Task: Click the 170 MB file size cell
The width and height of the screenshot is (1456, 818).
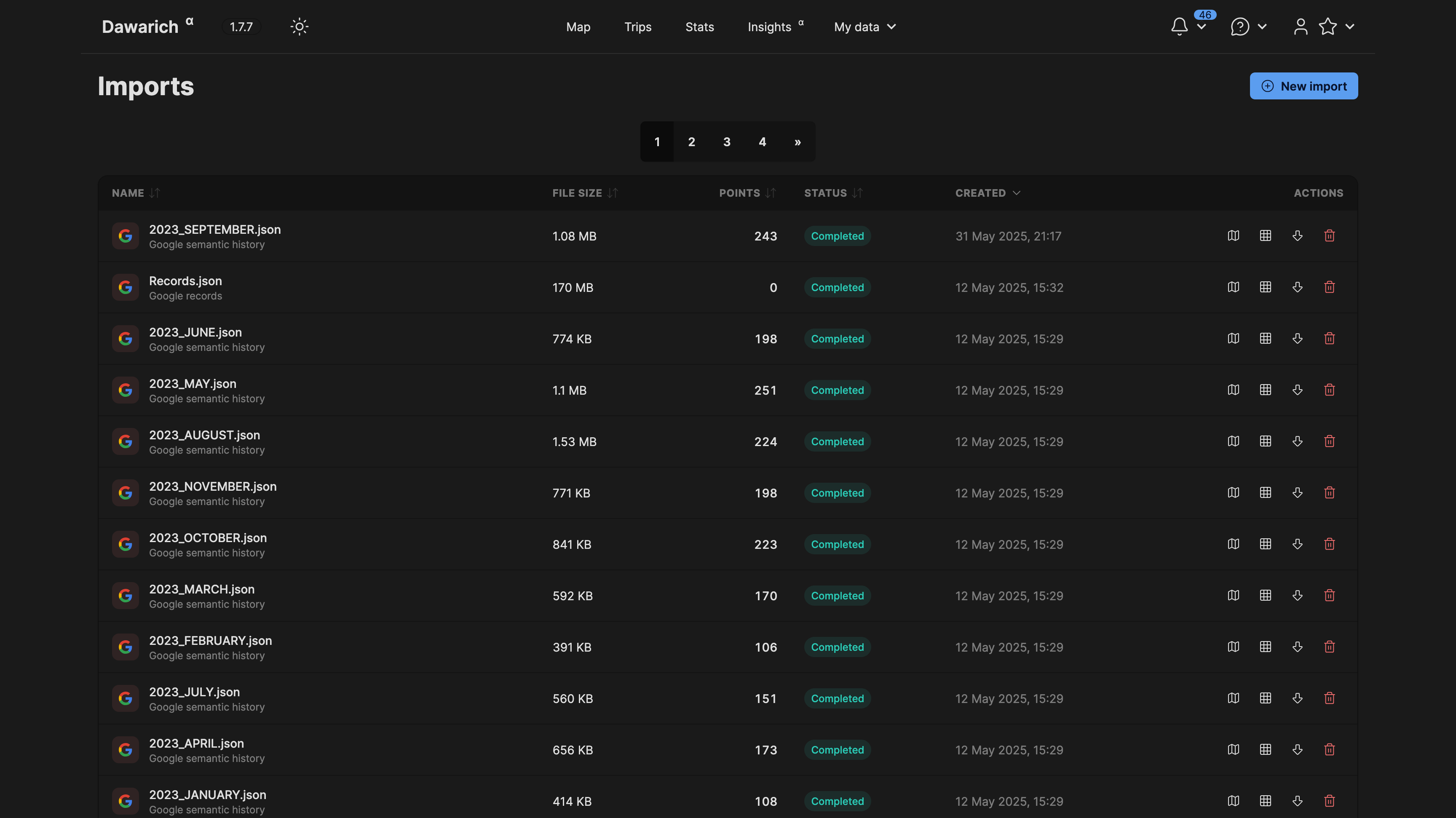Action: [573, 288]
